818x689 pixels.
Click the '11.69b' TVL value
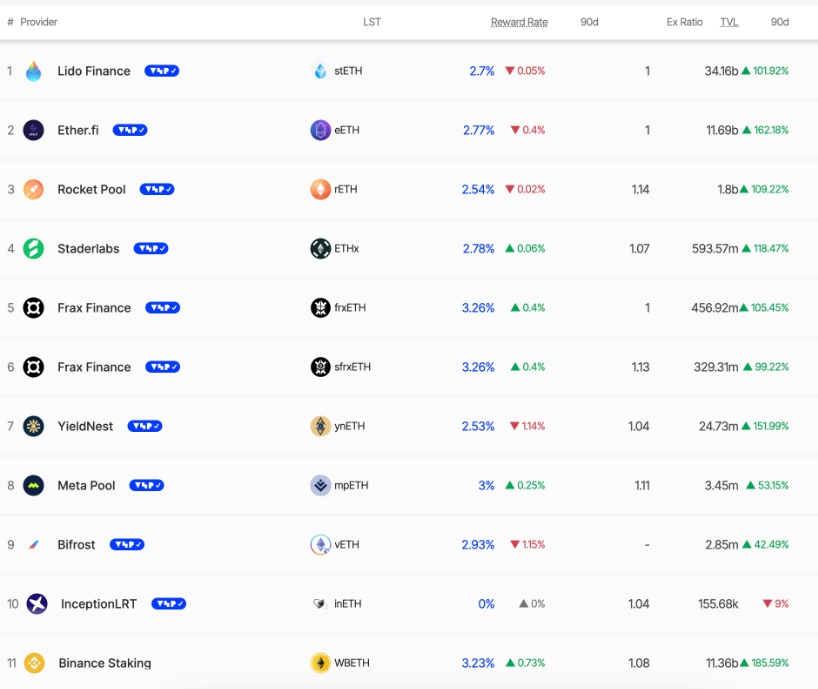pos(722,130)
